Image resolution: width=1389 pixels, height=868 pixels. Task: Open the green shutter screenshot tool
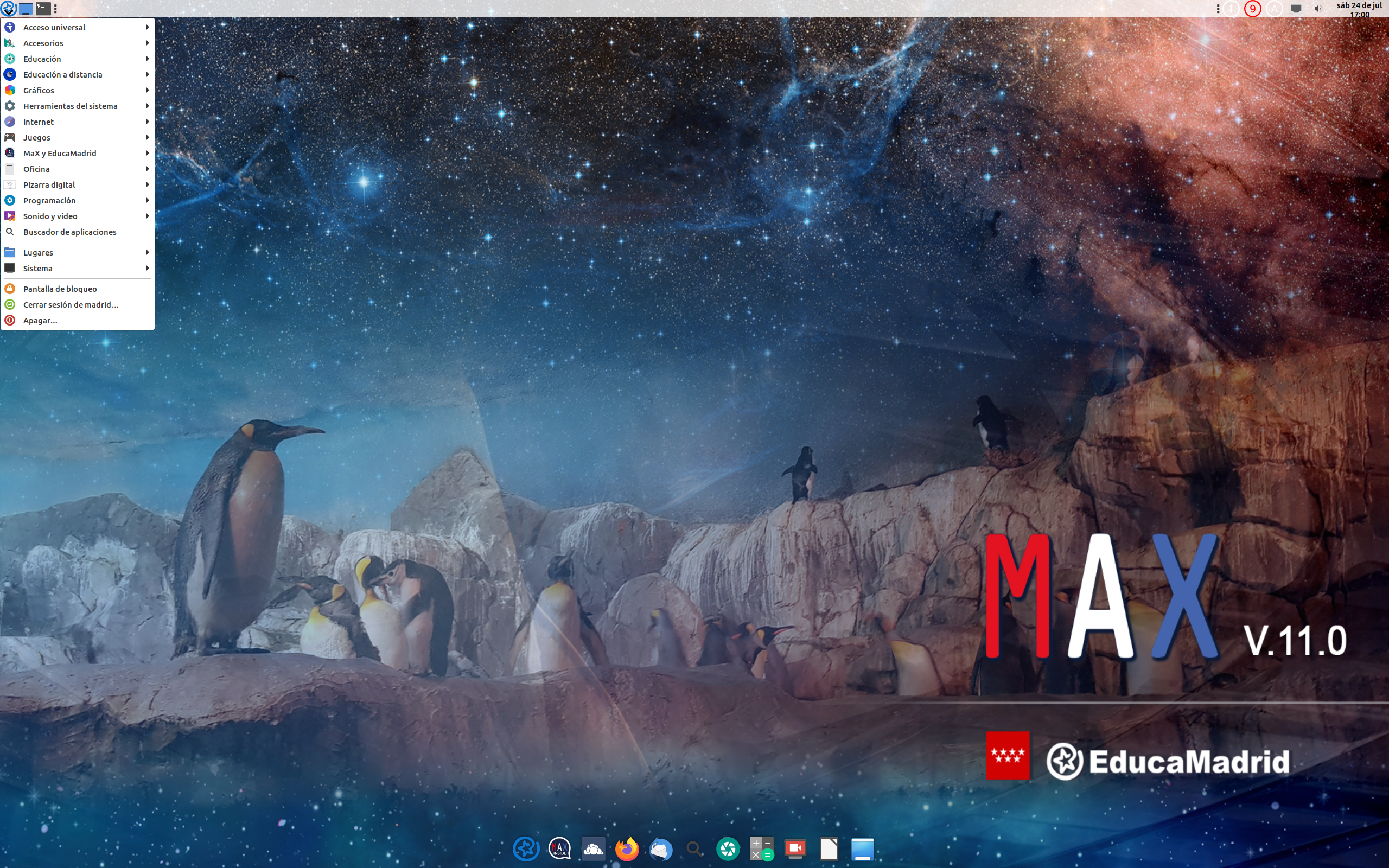pyautogui.click(x=728, y=848)
